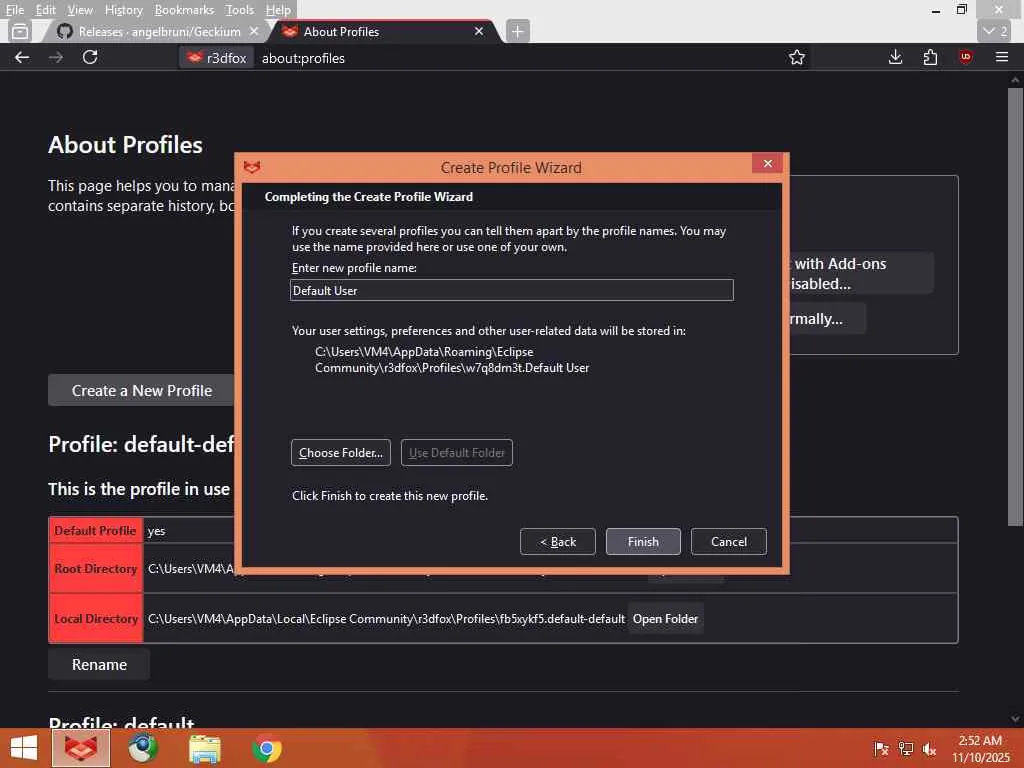Launch Google Chrome from taskbar
1024x768 pixels.
point(266,749)
